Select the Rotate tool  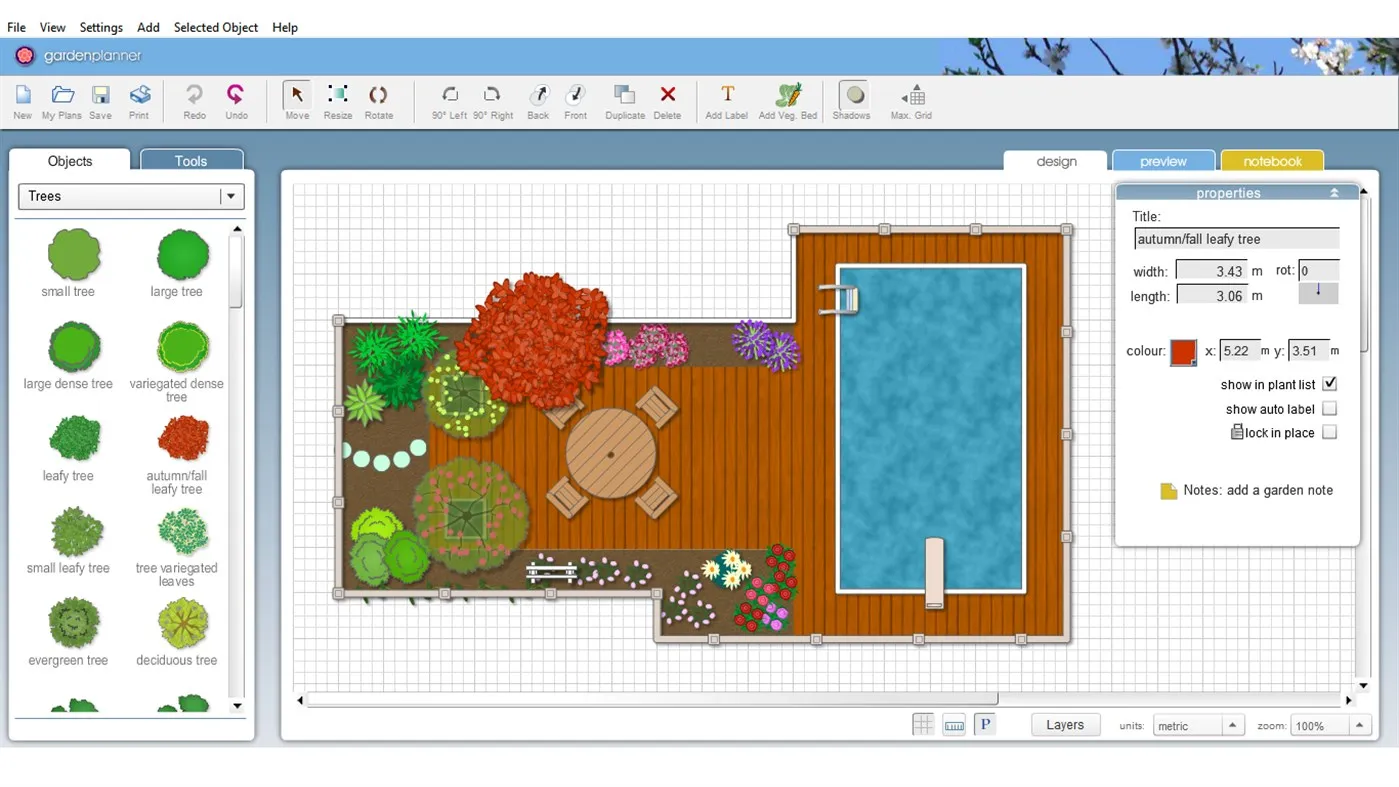pyautogui.click(x=378, y=100)
